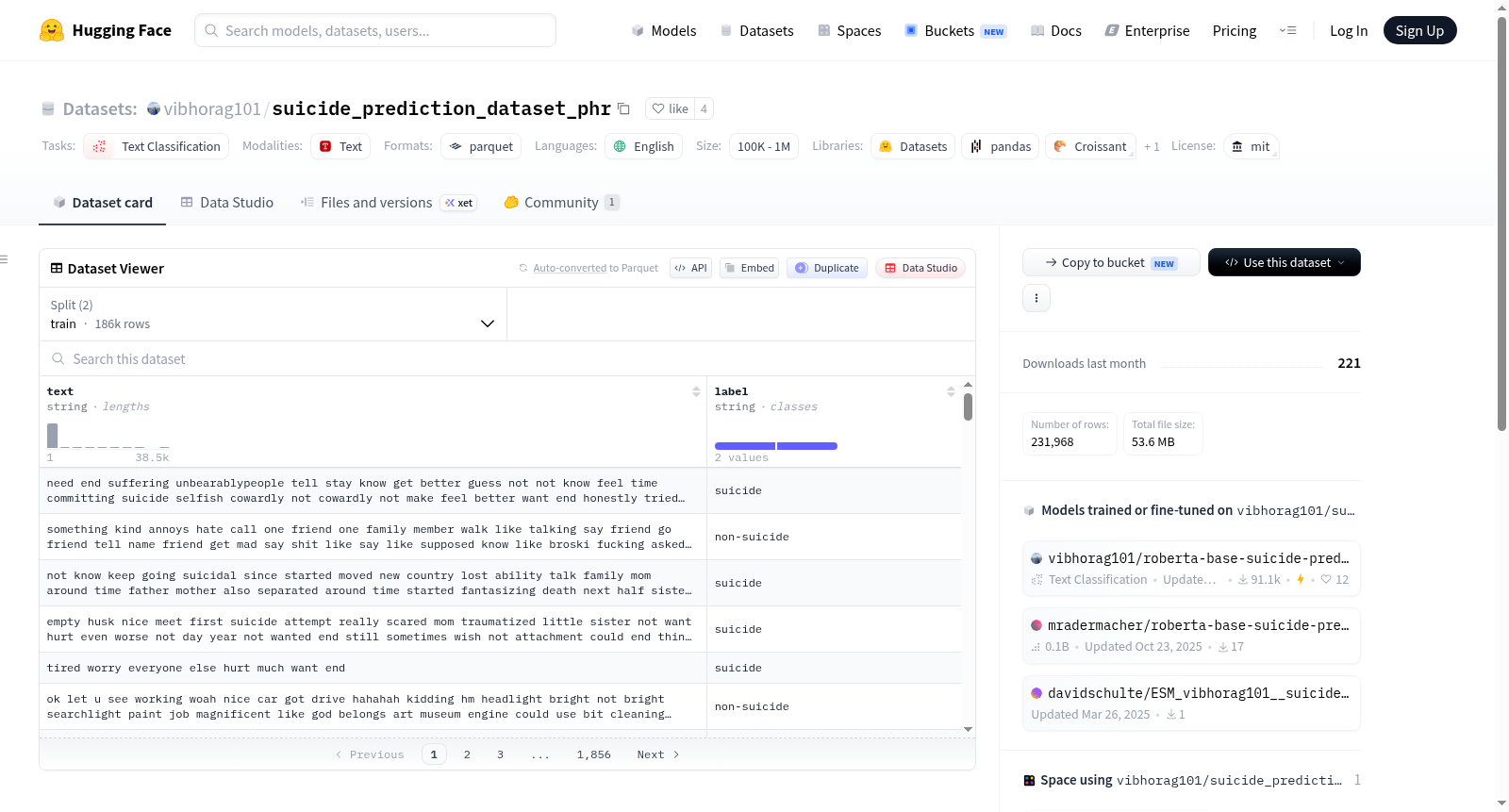
Task: Click the Embed button
Action: click(749, 268)
